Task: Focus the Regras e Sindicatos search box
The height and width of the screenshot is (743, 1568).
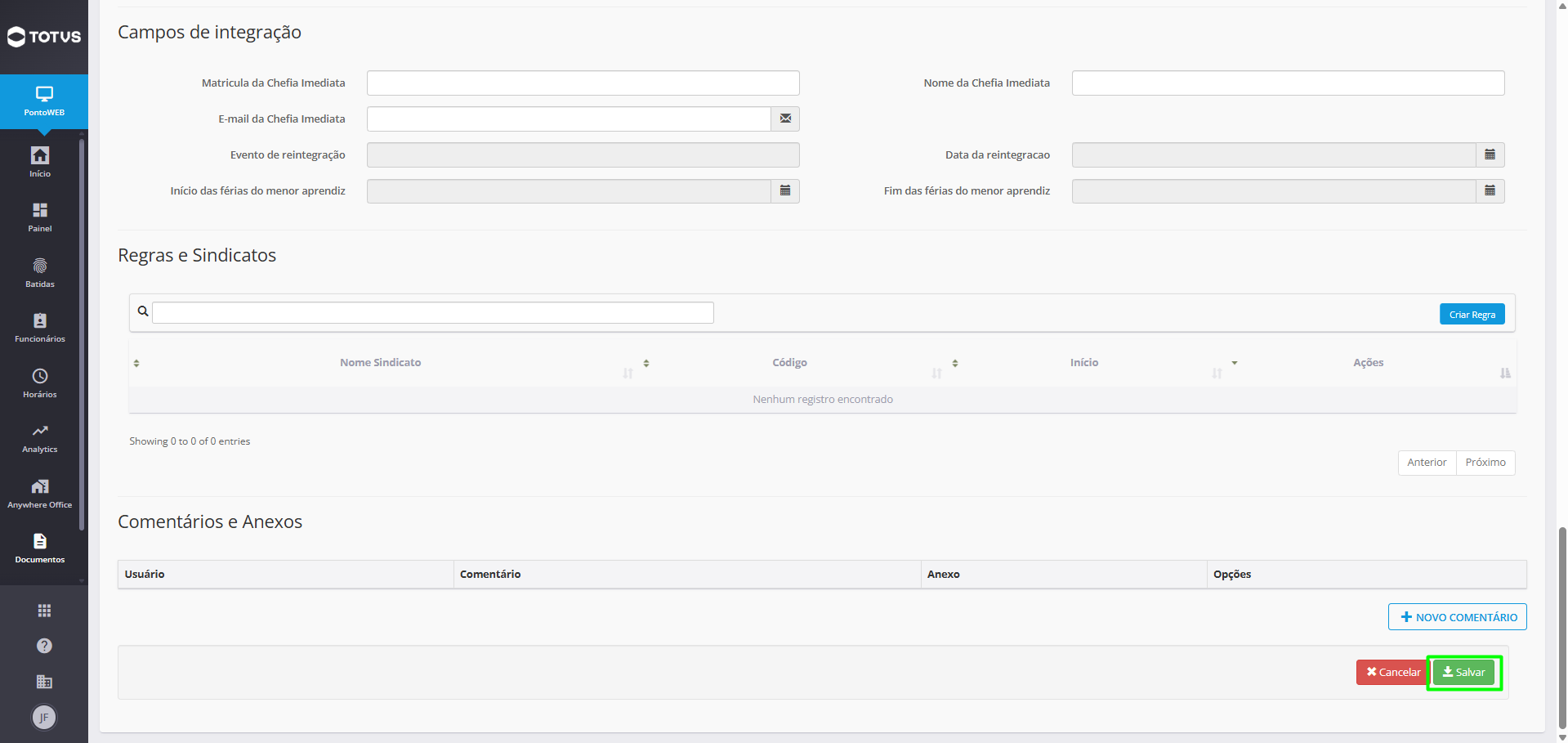Action: coord(433,312)
